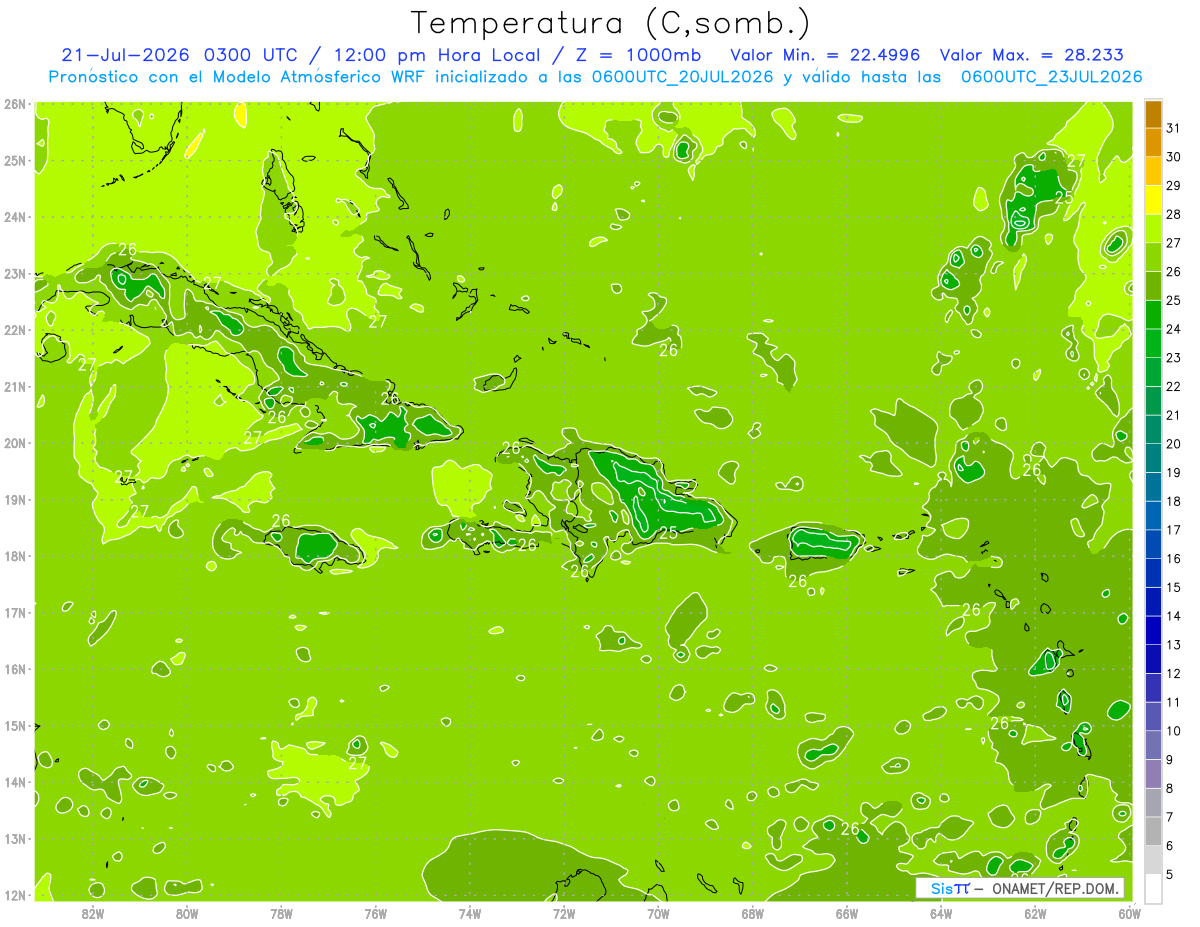This screenshot has height=927, width=1200.
Task: Click the longitude axis label 80W
Action: [x=187, y=913]
